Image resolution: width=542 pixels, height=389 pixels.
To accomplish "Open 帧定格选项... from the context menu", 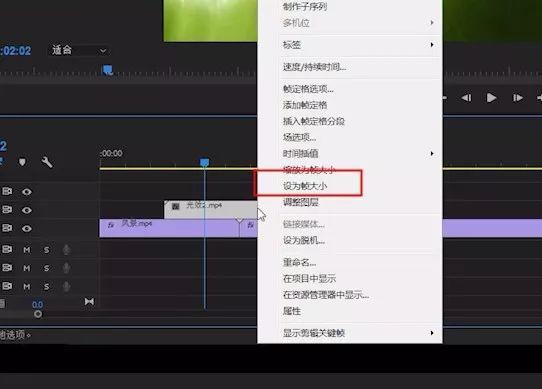I will (x=308, y=89).
